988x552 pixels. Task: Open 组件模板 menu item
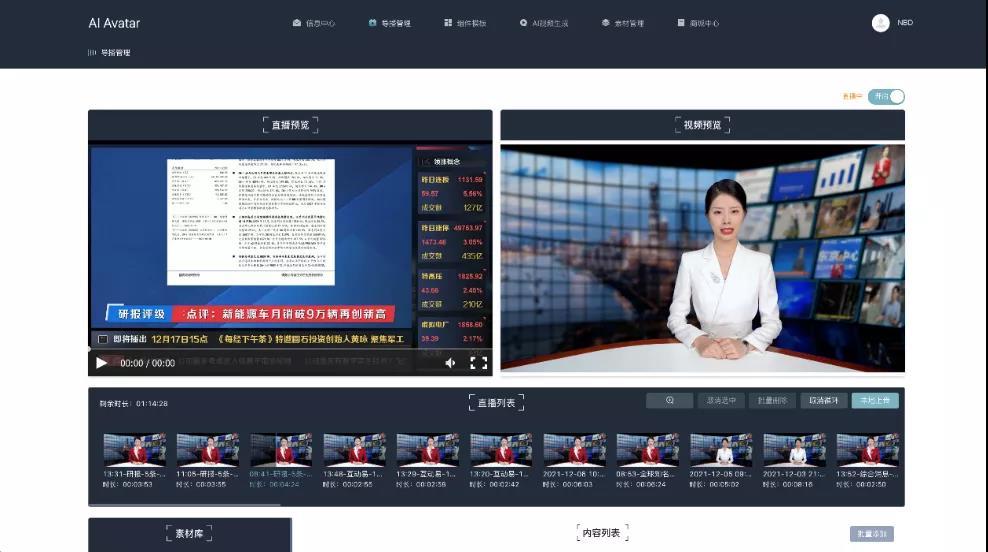(465, 23)
